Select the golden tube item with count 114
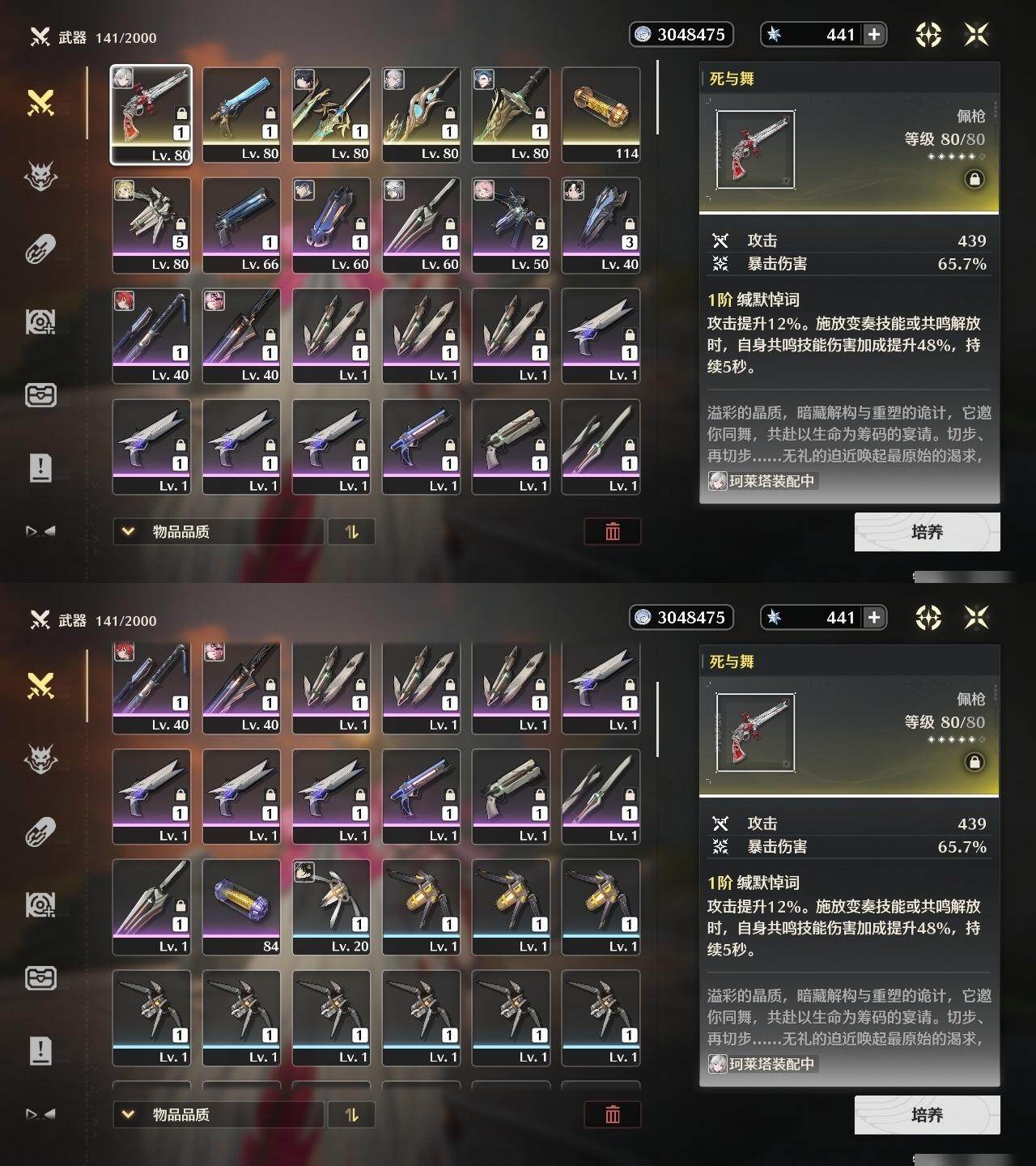This screenshot has width=1036, height=1166. point(601,114)
